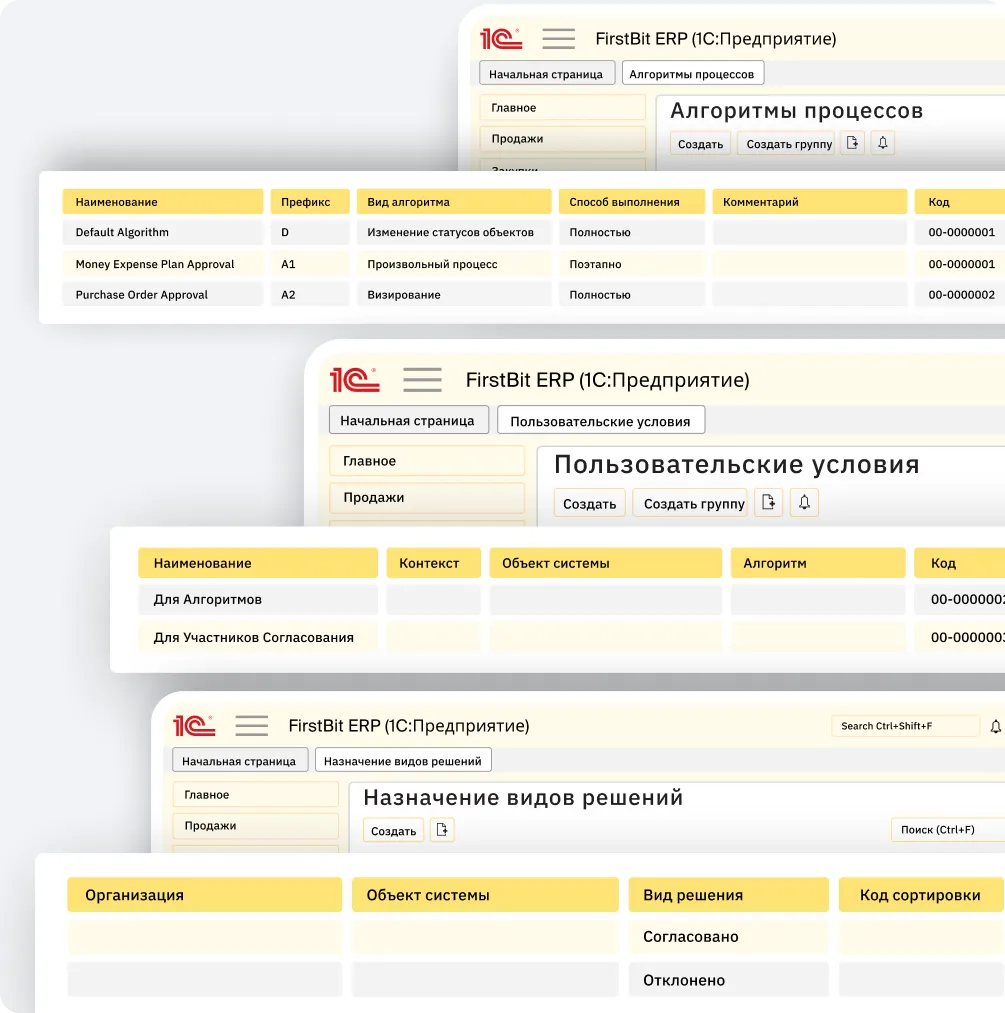Viewport: 1005px width, 1013px height.
Task: Click copy-document icon in Пользовательские условия toolbar
Action: pos(767,503)
